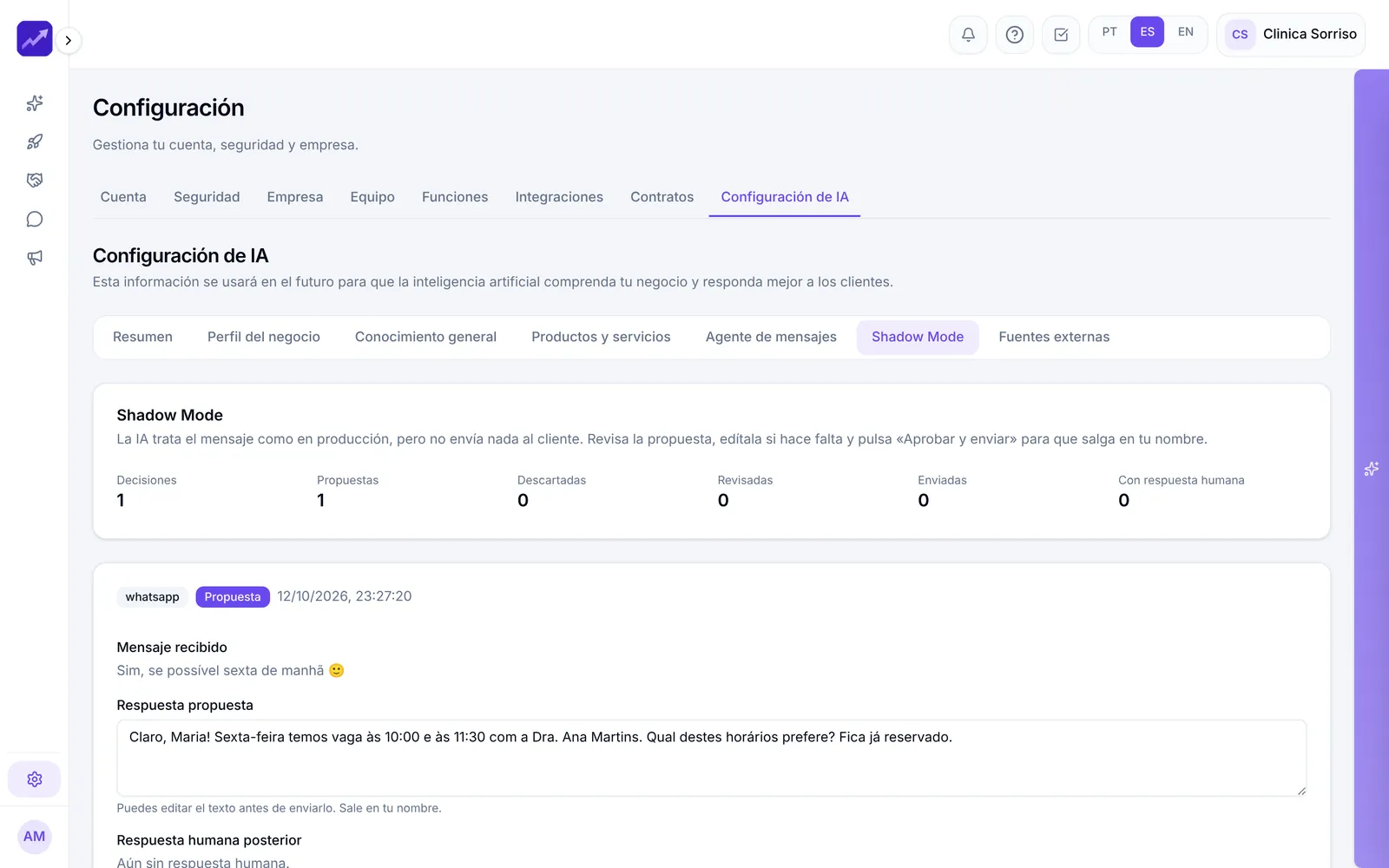This screenshot has width=1389, height=868.
Task: Open the Empresa tab
Action: [295, 197]
